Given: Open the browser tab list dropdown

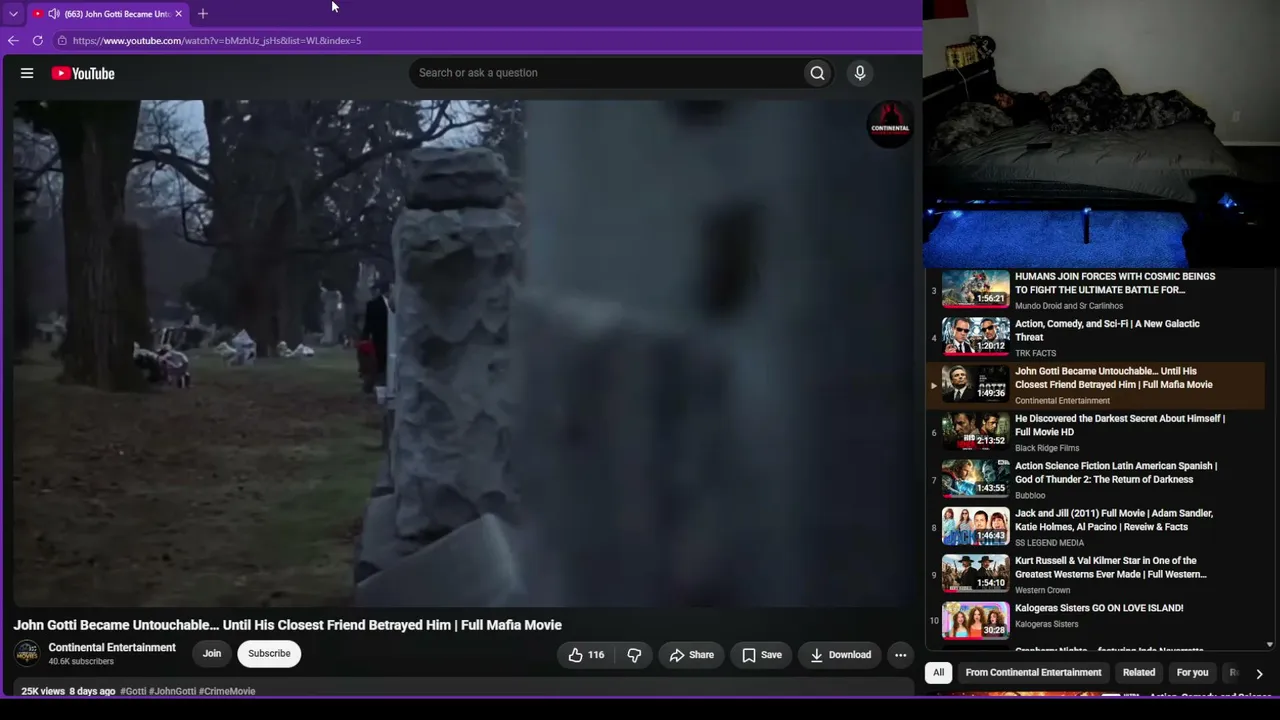Looking at the screenshot, I should click(x=13, y=14).
